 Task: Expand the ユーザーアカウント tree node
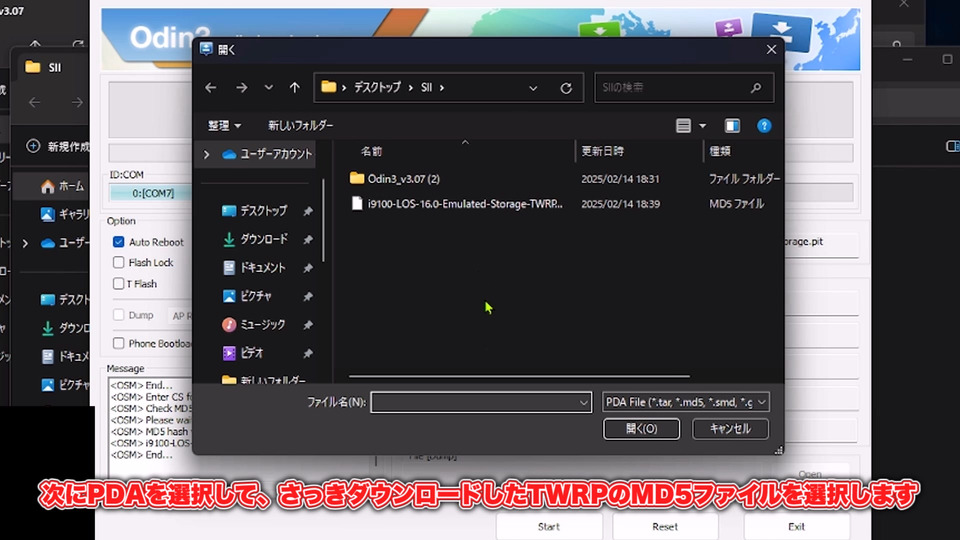point(207,154)
